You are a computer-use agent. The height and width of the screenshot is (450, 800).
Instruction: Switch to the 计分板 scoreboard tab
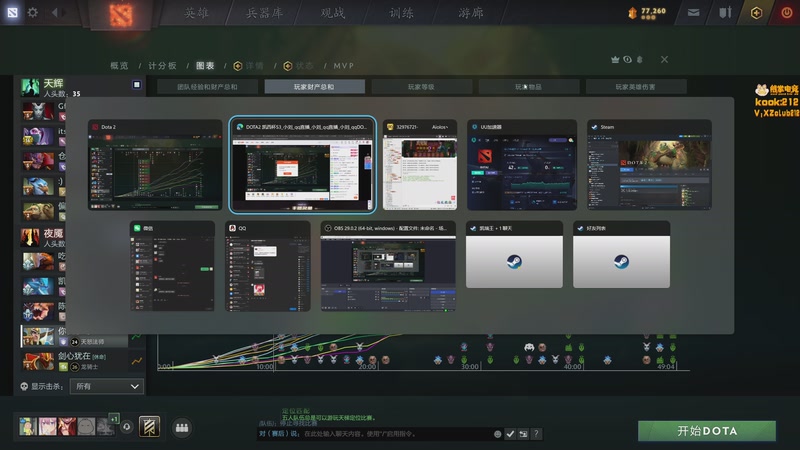(162, 66)
